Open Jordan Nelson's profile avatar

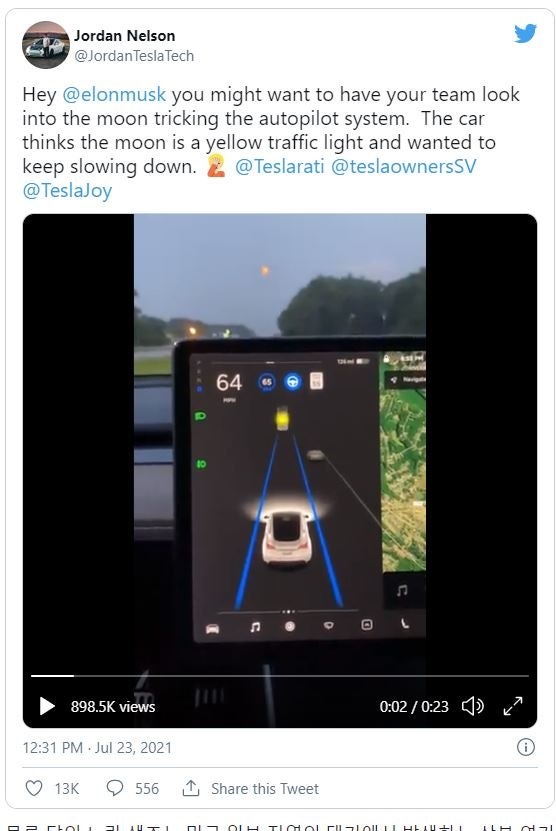(46, 45)
